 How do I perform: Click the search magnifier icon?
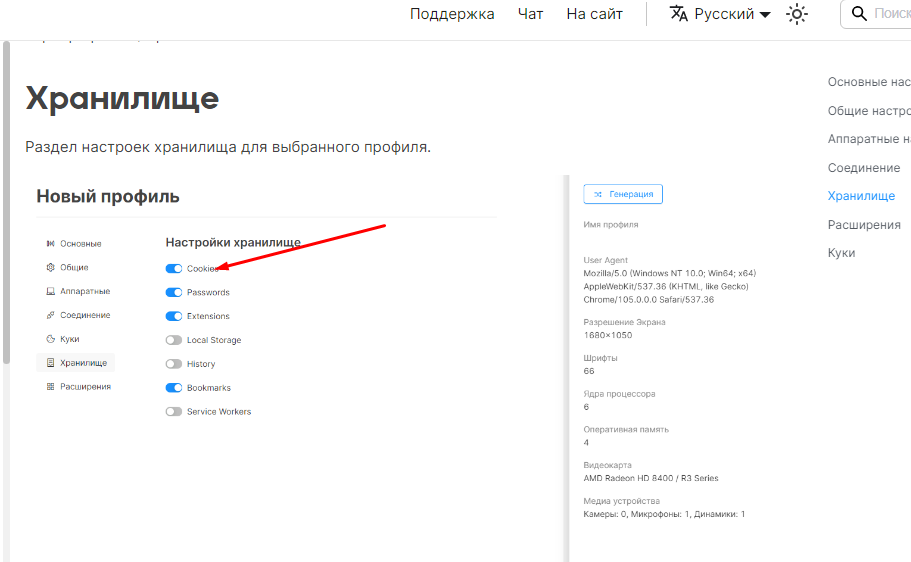tap(859, 13)
